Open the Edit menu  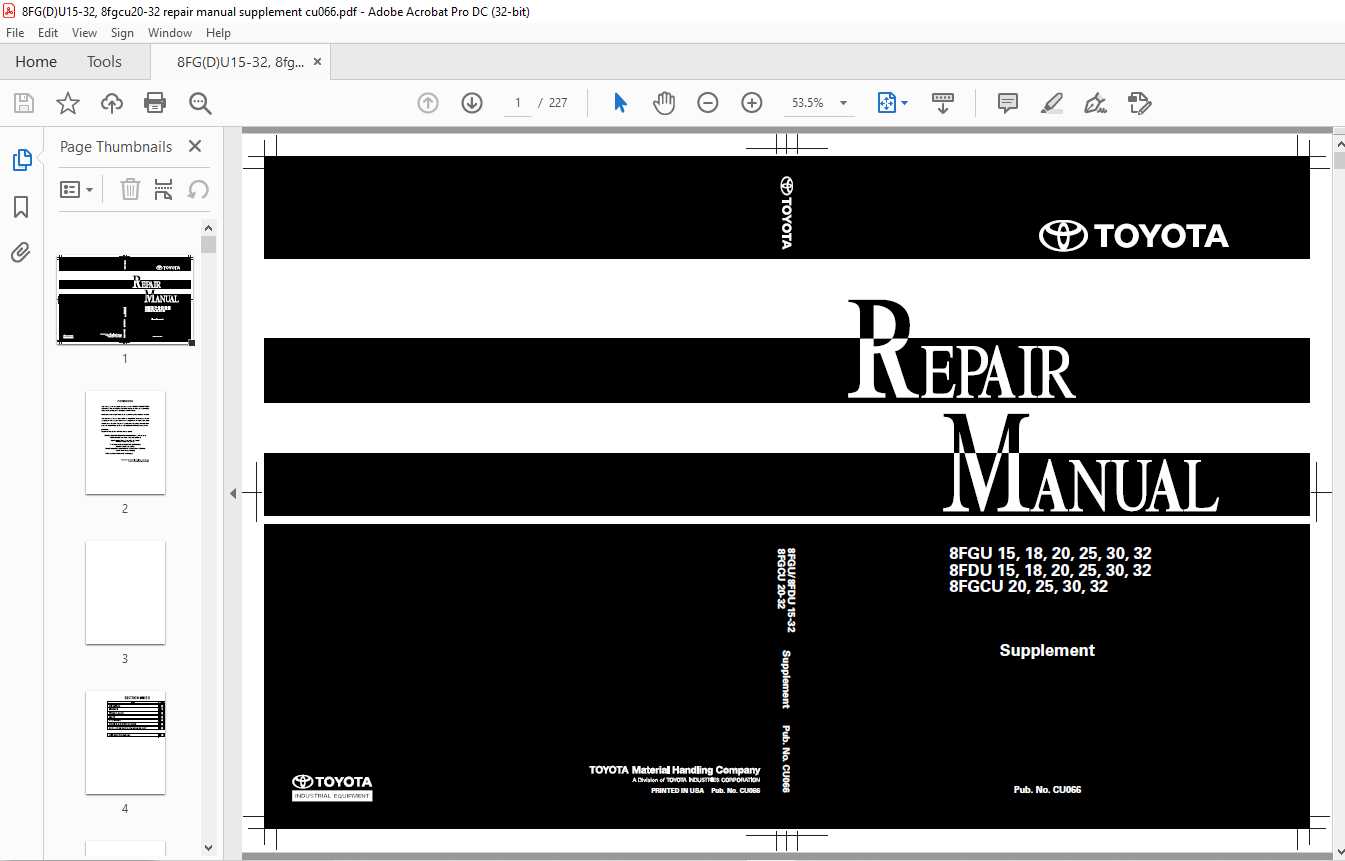(x=48, y=33)
